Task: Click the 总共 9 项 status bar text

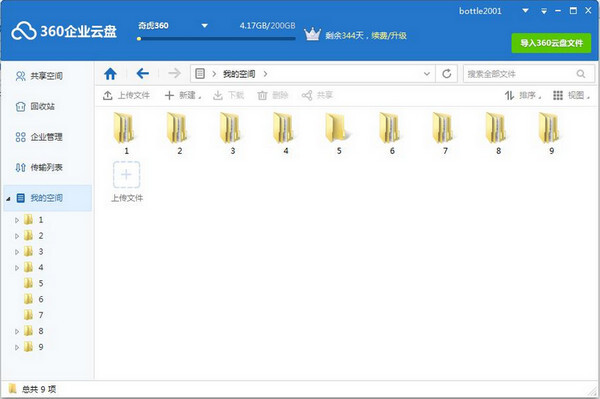Action: (39, 389)
